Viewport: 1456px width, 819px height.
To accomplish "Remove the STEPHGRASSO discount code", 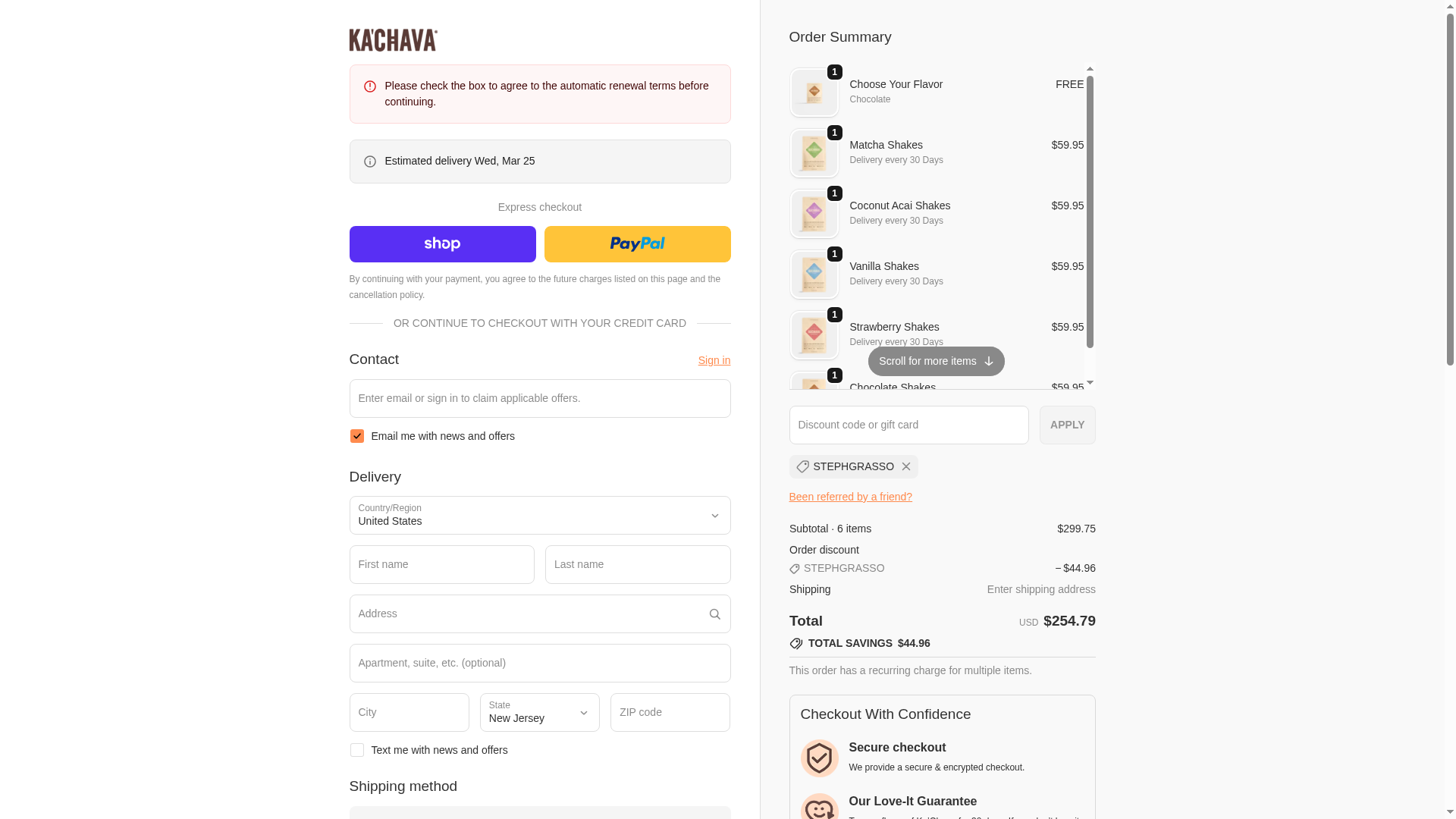I will click(x=905, y=466).
